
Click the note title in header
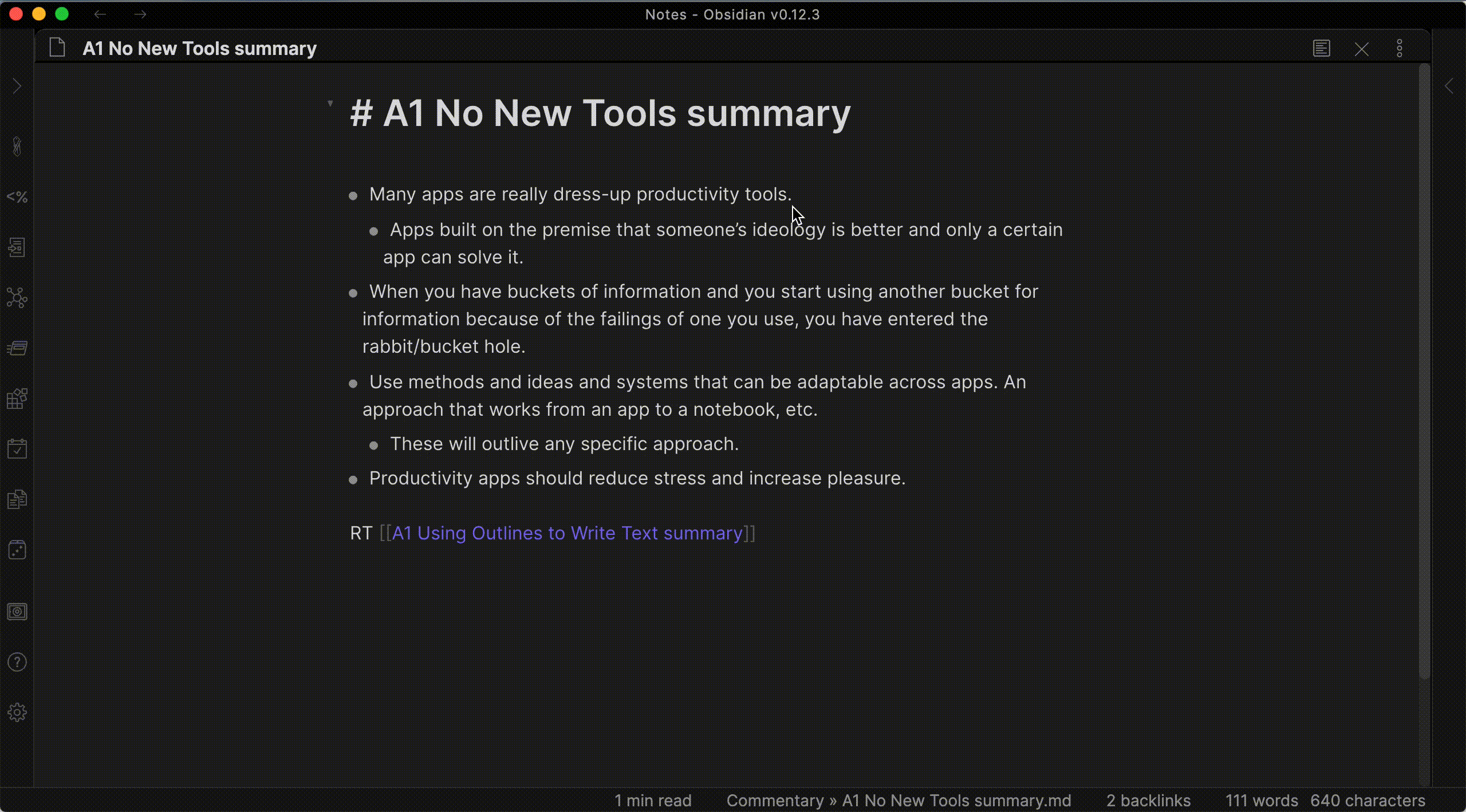(199, 49)
